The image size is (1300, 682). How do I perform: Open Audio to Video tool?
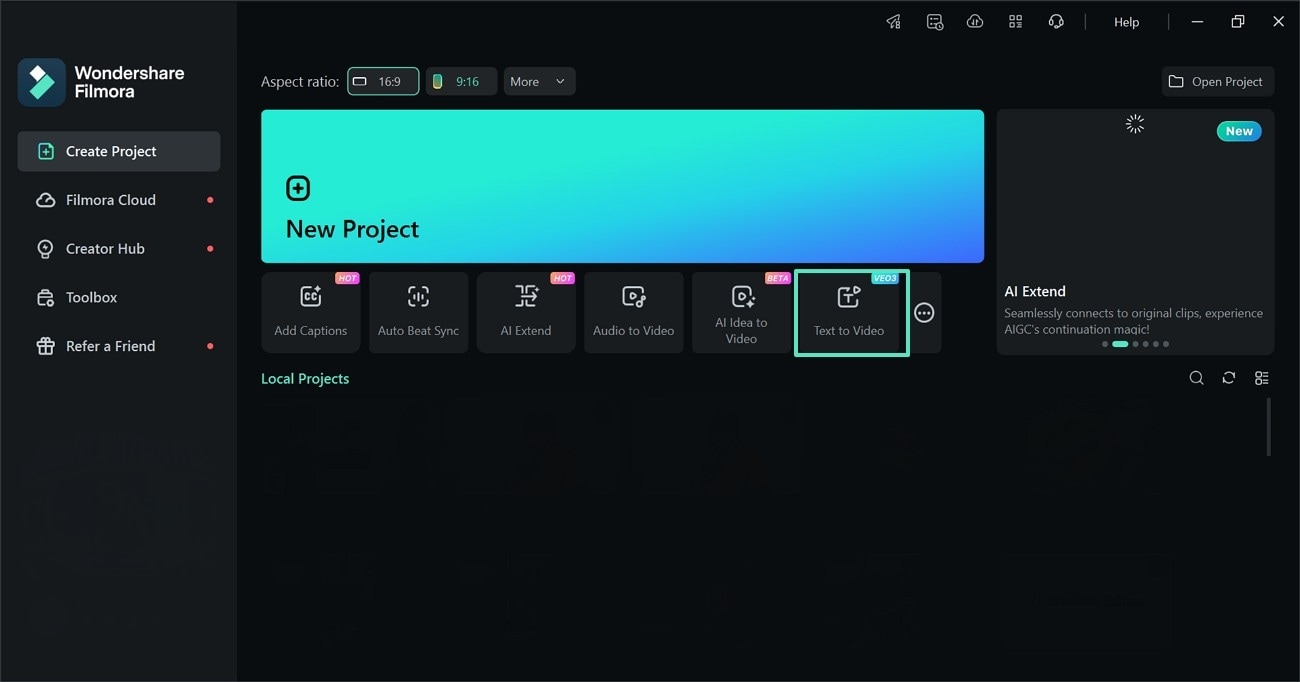point(634,312)
